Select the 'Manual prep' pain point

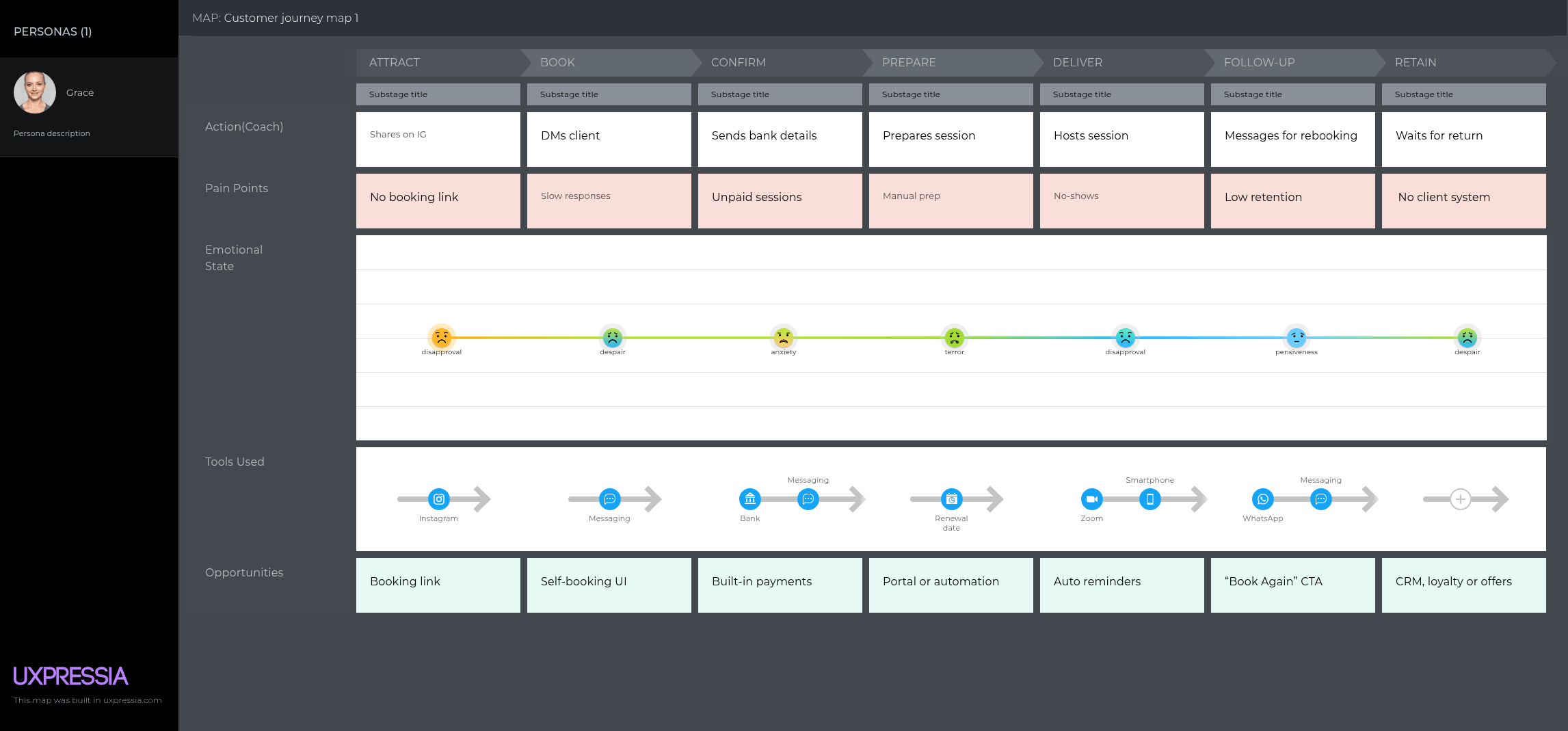click(x=951, y=201)
